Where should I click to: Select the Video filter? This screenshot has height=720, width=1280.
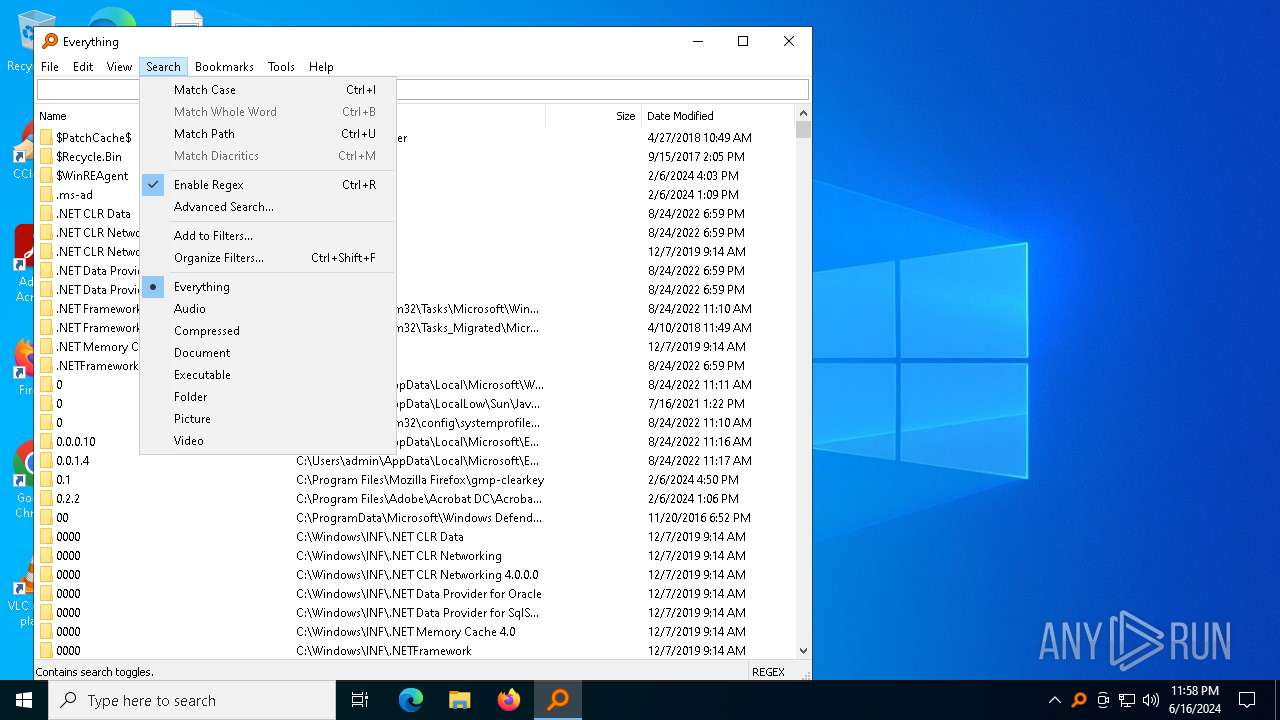(268, 440)
